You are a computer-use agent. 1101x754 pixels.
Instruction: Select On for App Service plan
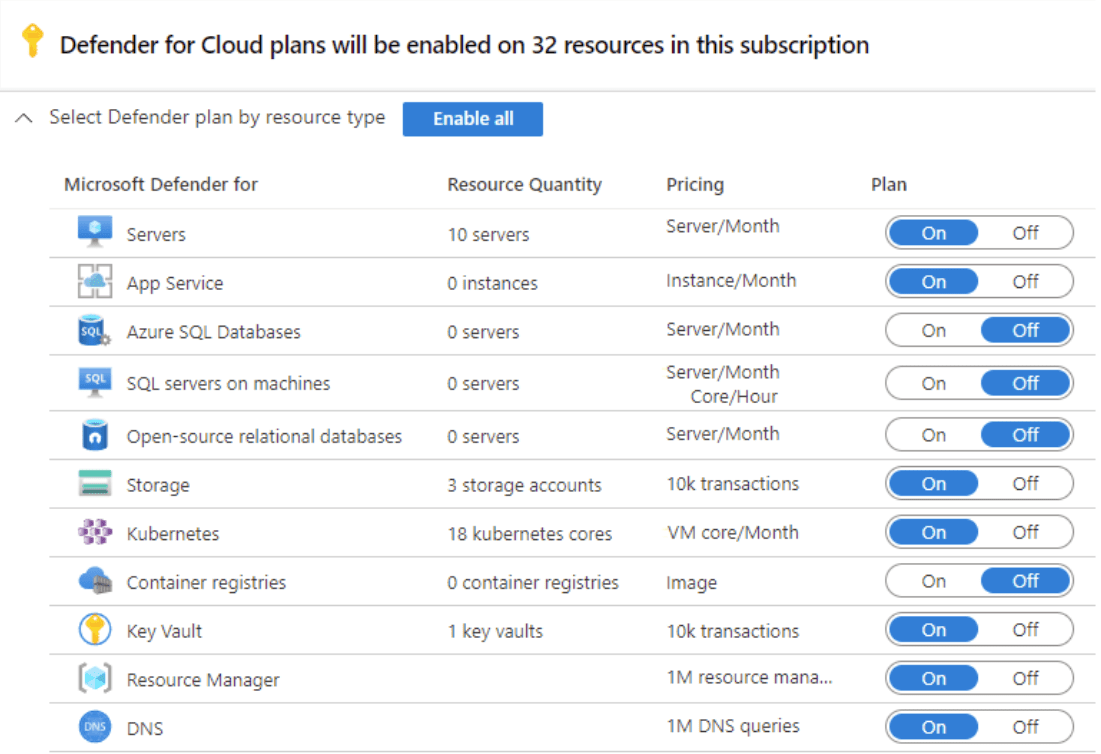coord(933,282)
